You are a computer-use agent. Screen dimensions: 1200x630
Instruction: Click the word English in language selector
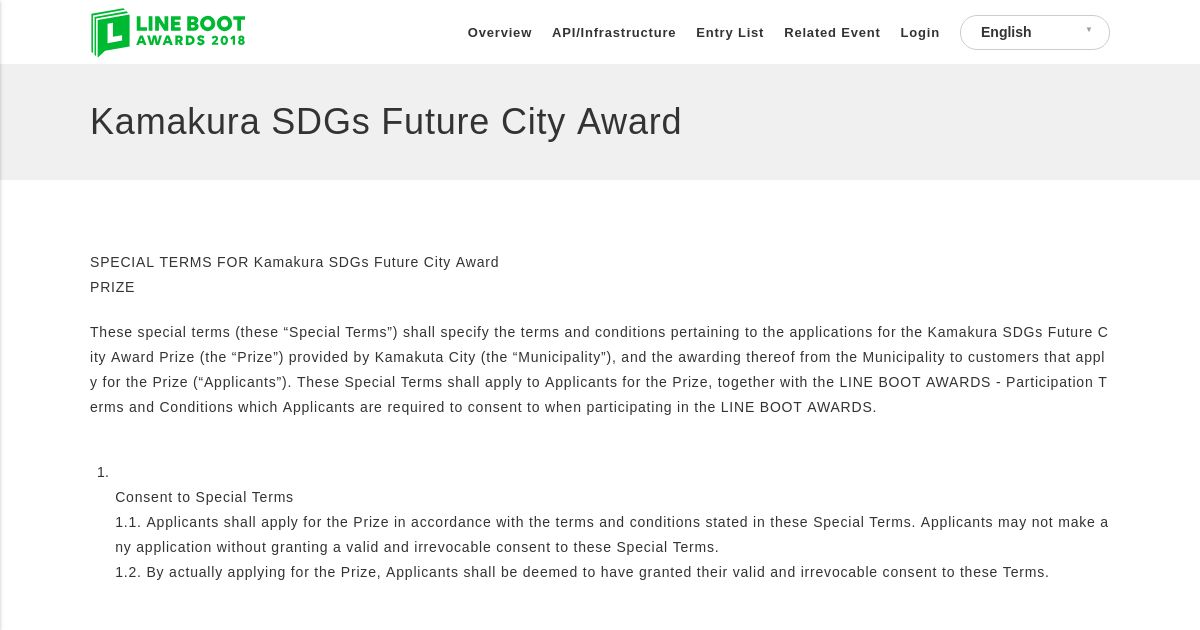(1006, 32)
